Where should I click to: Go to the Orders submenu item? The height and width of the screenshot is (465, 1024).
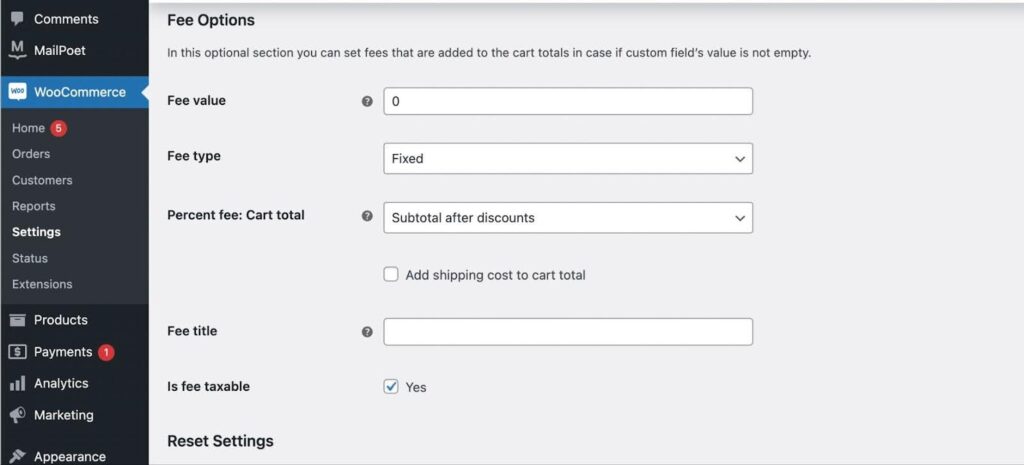[x=31, y=154]
